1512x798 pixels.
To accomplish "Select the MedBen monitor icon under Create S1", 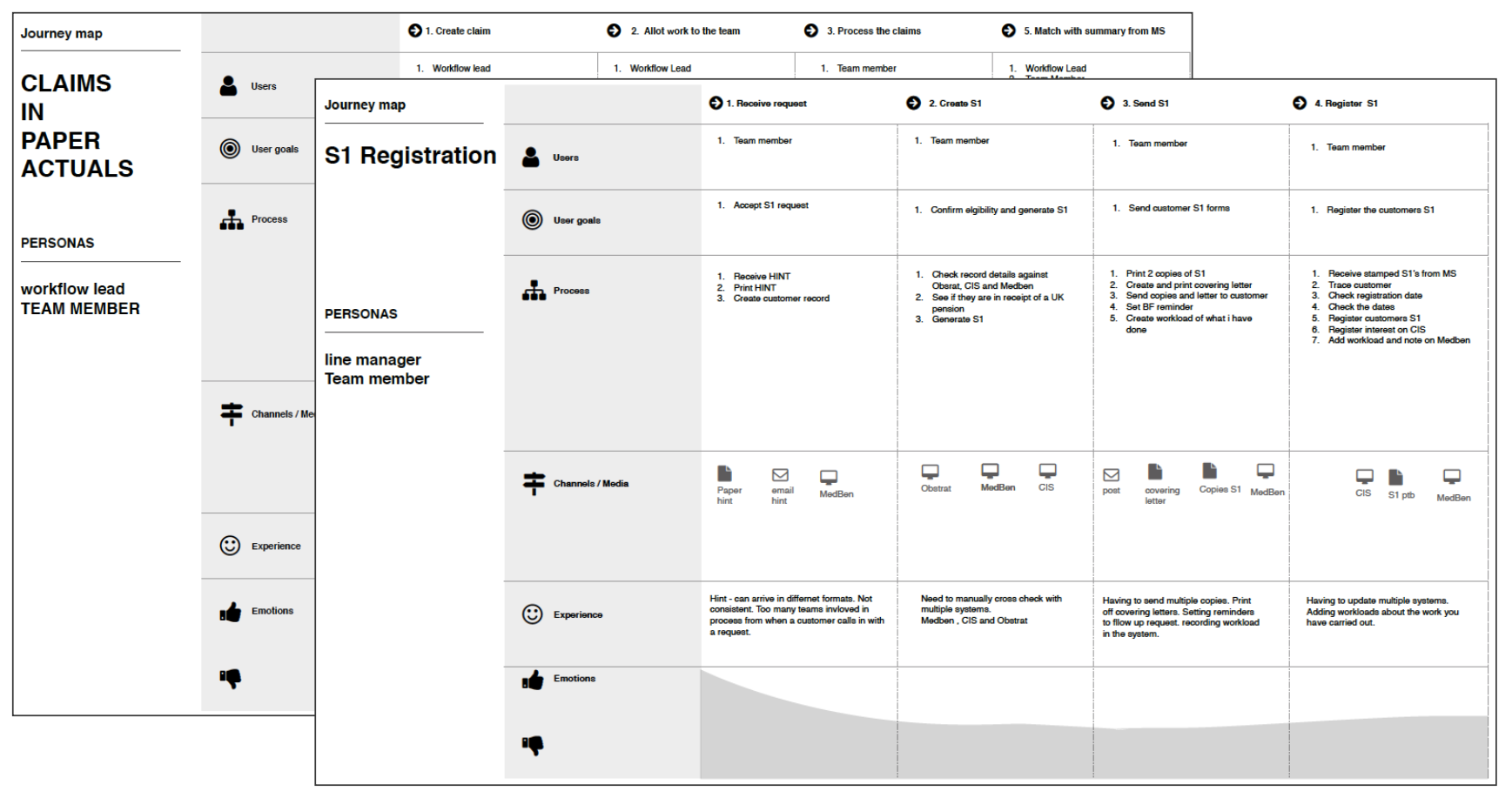I will click(x=990, y=471).
